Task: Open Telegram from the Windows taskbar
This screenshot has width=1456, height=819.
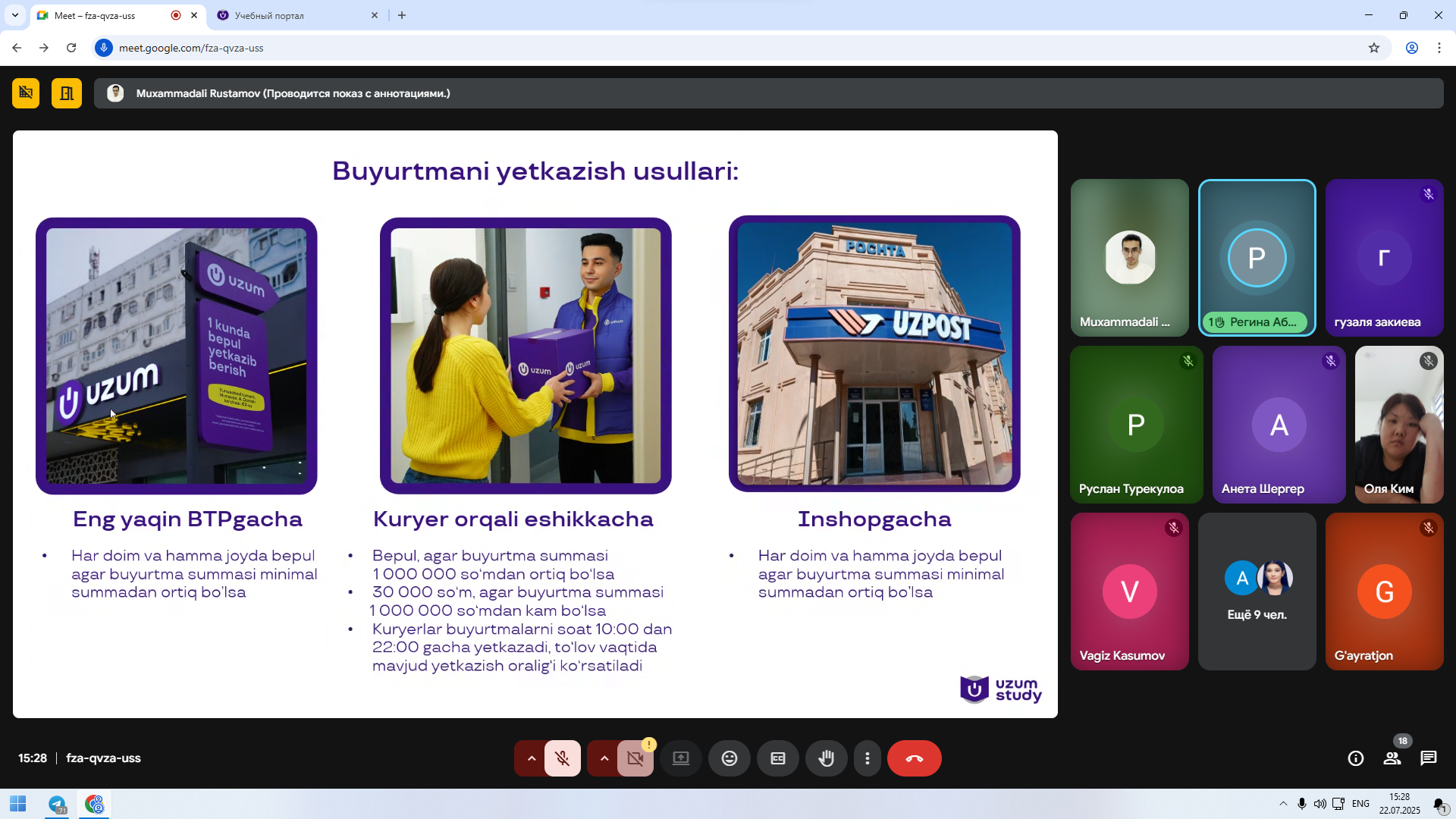Action: click(x=58, y=805)
